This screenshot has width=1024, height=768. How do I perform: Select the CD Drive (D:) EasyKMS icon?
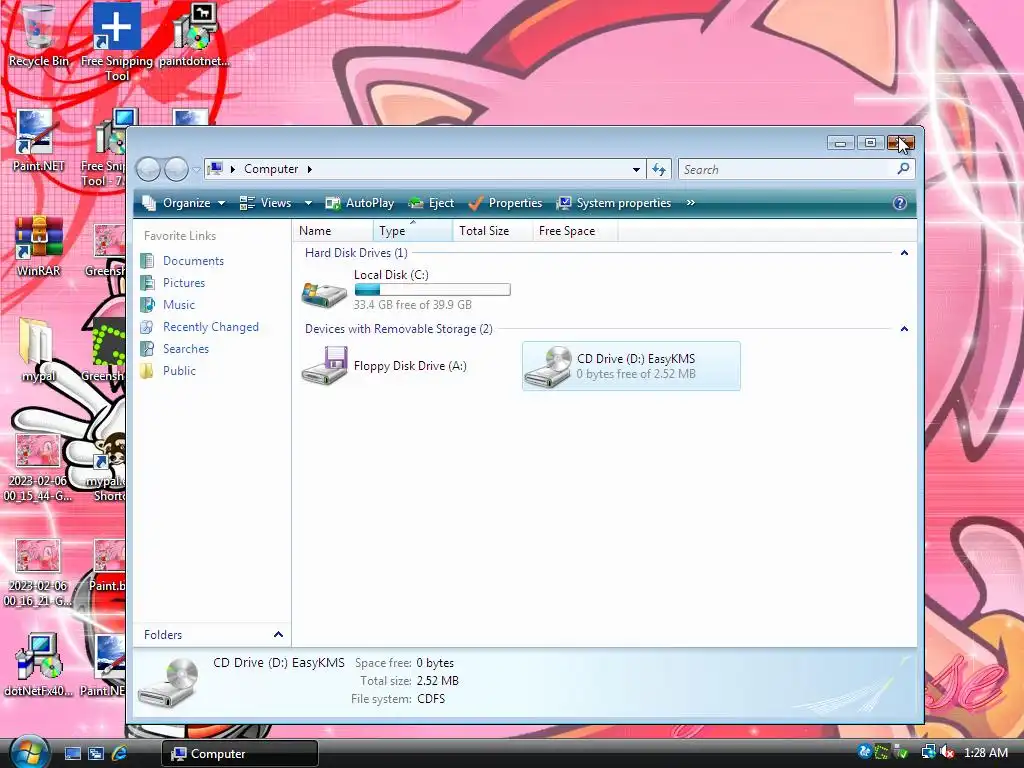pos(549,366)
